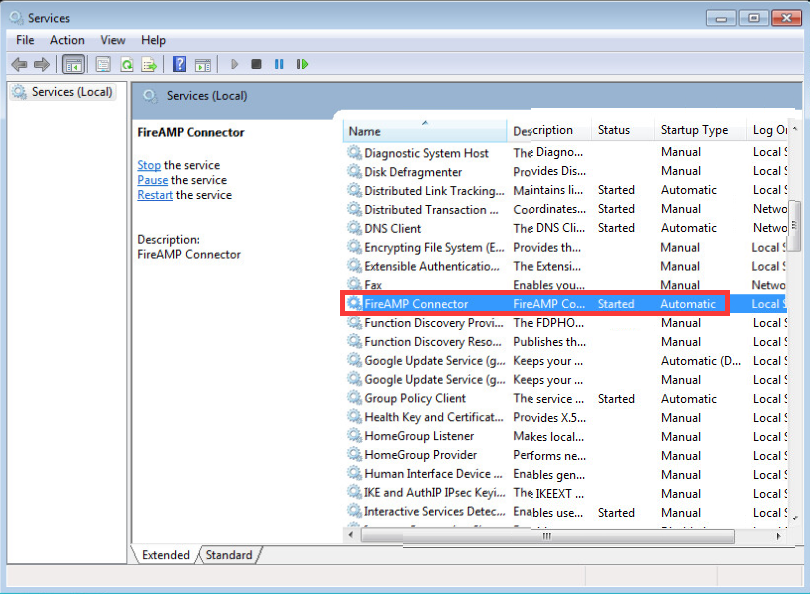Open the Properties toolbar icon
Viewport: 810px width, 594px height.
(x=103, y=65)
